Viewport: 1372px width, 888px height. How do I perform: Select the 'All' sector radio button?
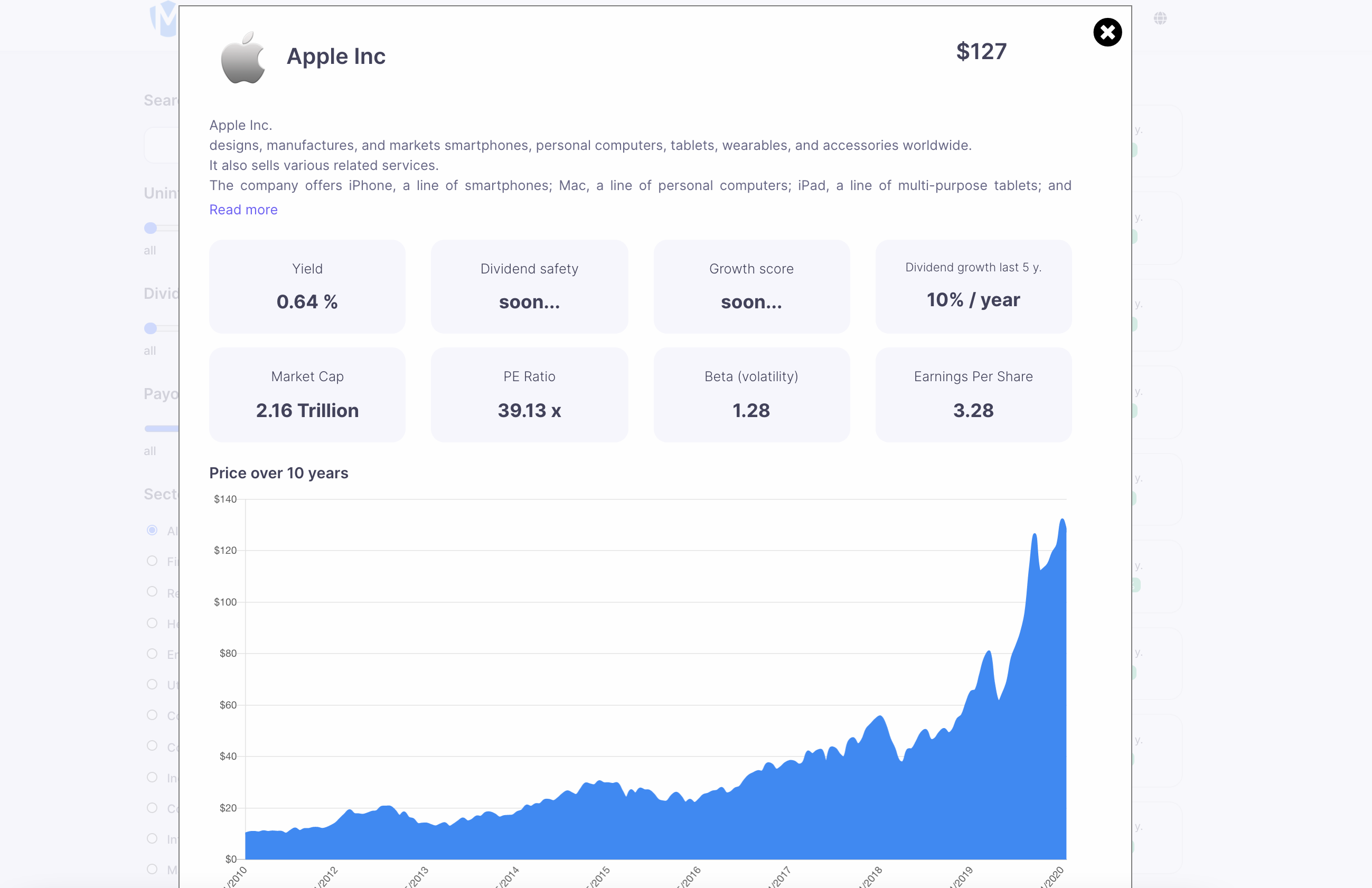click(152, 530)
